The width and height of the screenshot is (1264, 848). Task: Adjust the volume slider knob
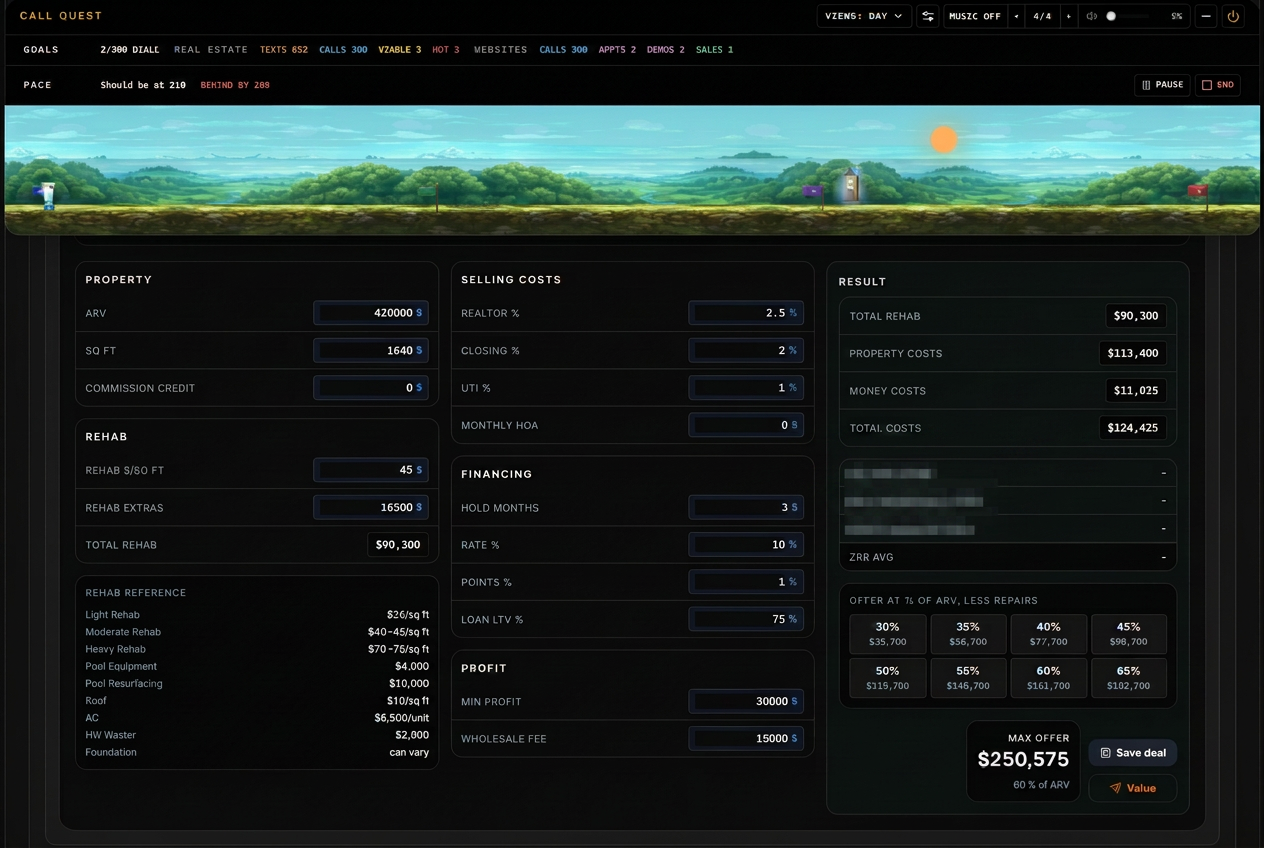pyautogui.click(x=1111, y=16)
